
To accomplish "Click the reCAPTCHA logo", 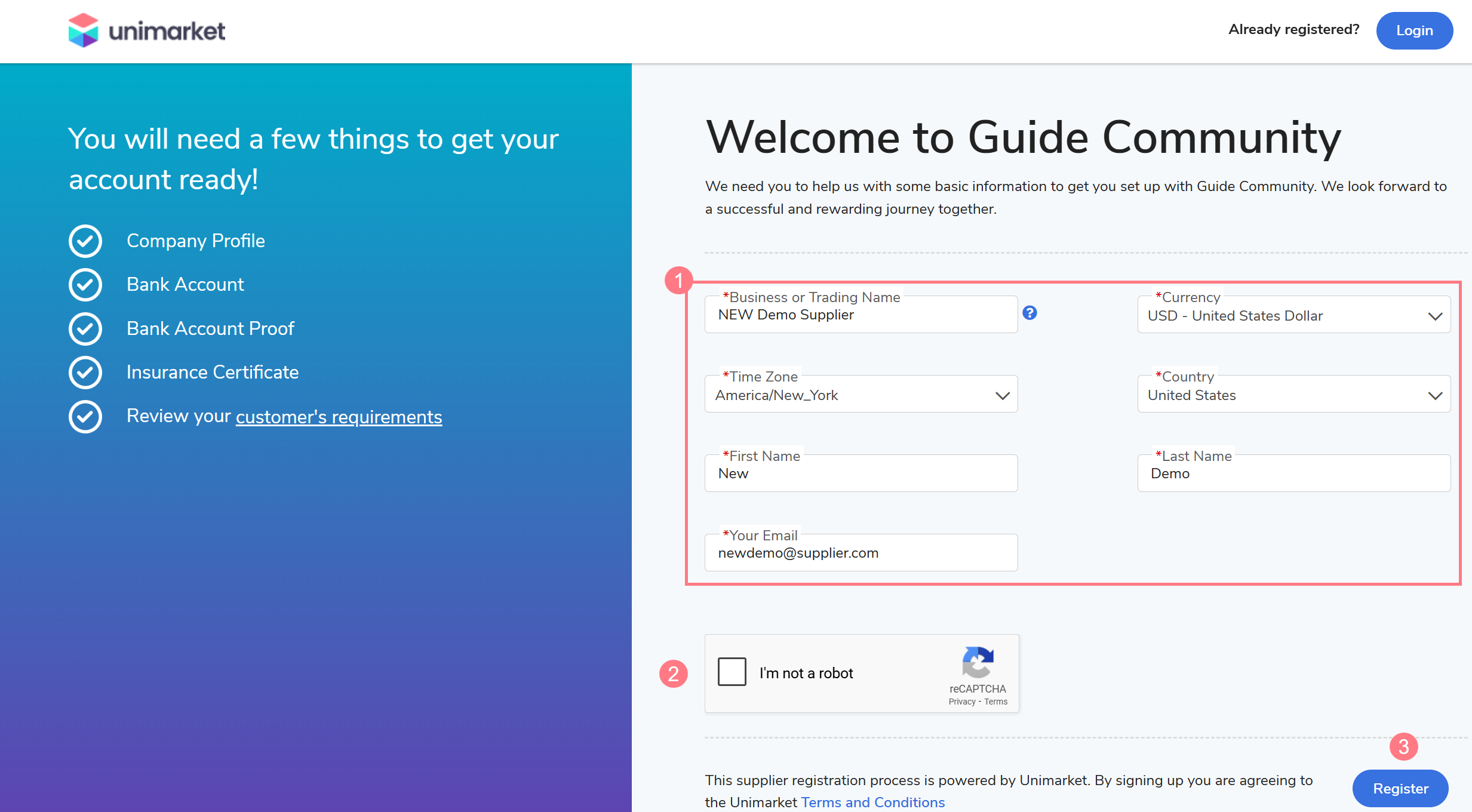I will pyautogui.click(x=978, y=662).
